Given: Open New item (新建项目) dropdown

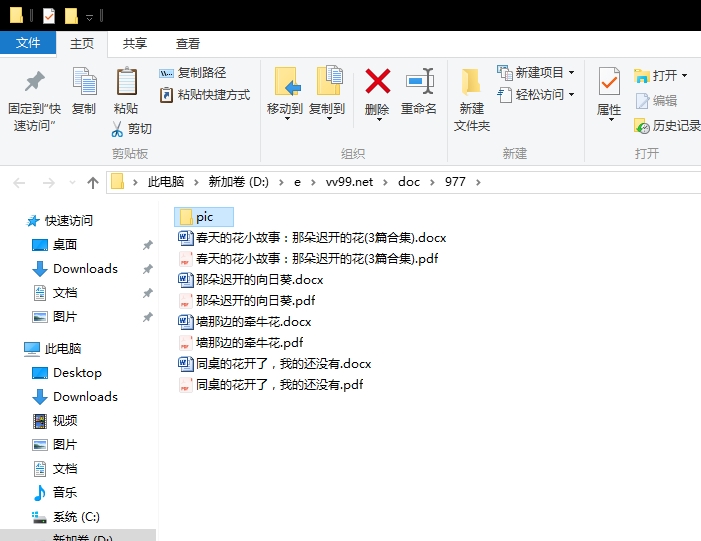Looking at the screenshot, I should coord(536,72).
